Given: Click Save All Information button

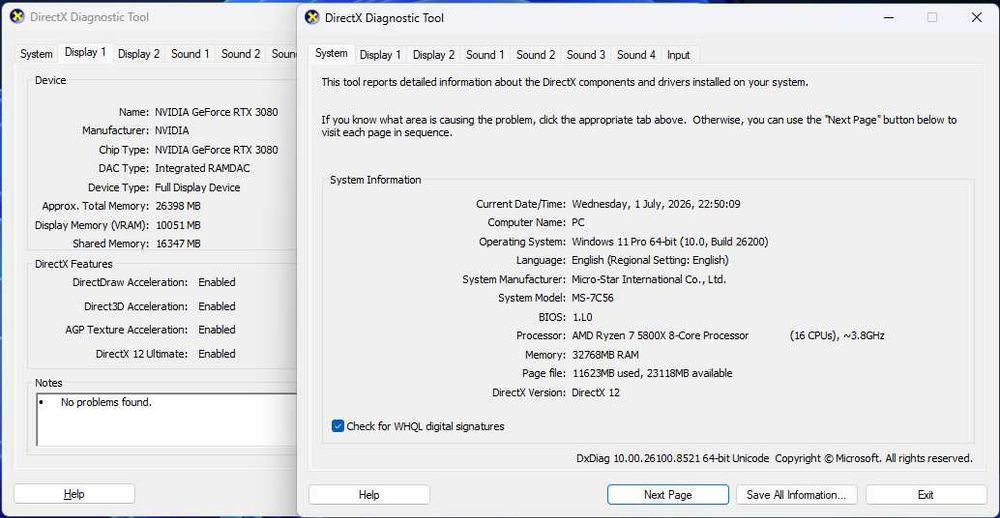Looking at the screenshot, I should (796, 494).
